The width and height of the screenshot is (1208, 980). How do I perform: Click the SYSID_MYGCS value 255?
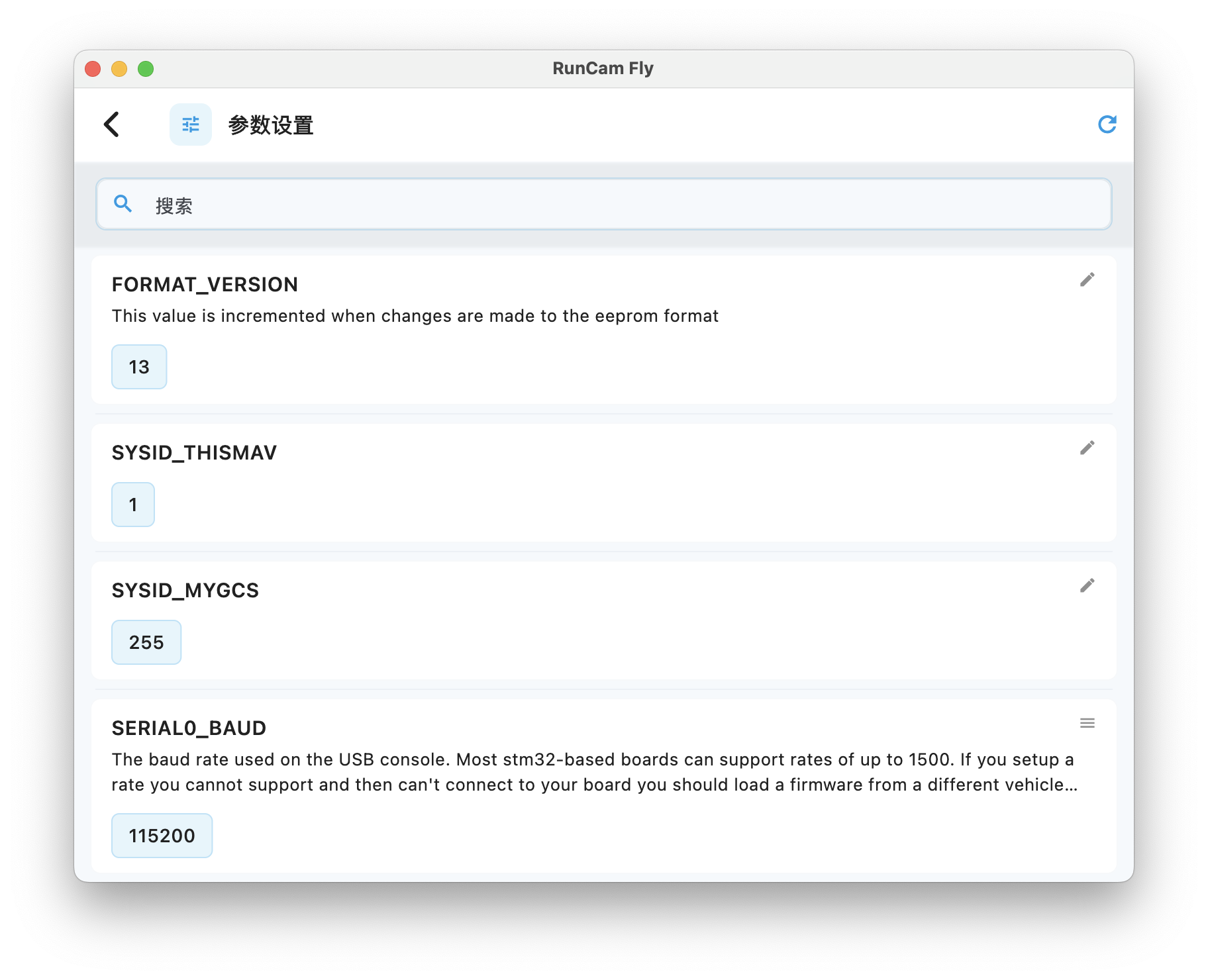146,642
